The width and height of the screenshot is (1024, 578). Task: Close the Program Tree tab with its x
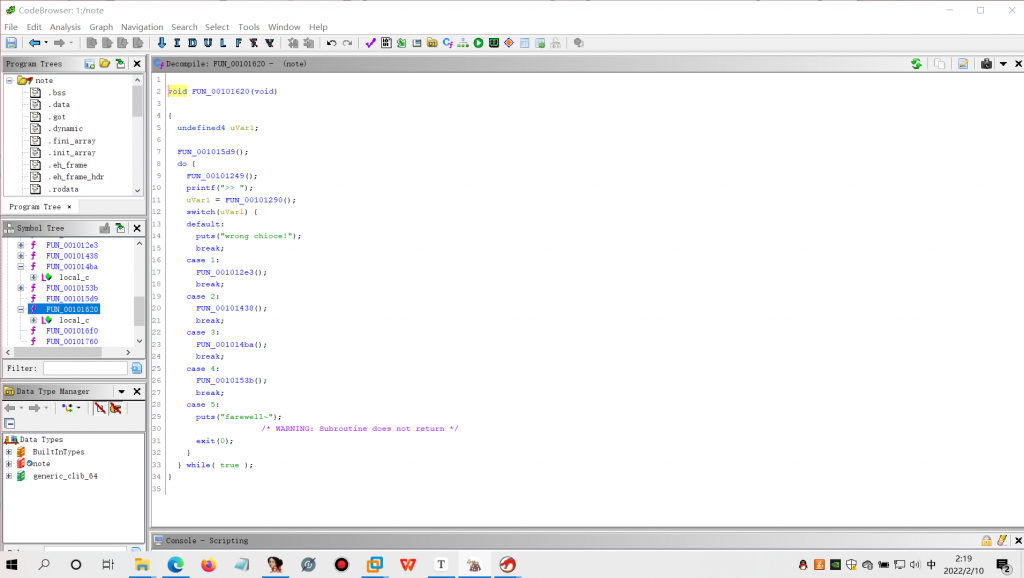click(69, 206)
